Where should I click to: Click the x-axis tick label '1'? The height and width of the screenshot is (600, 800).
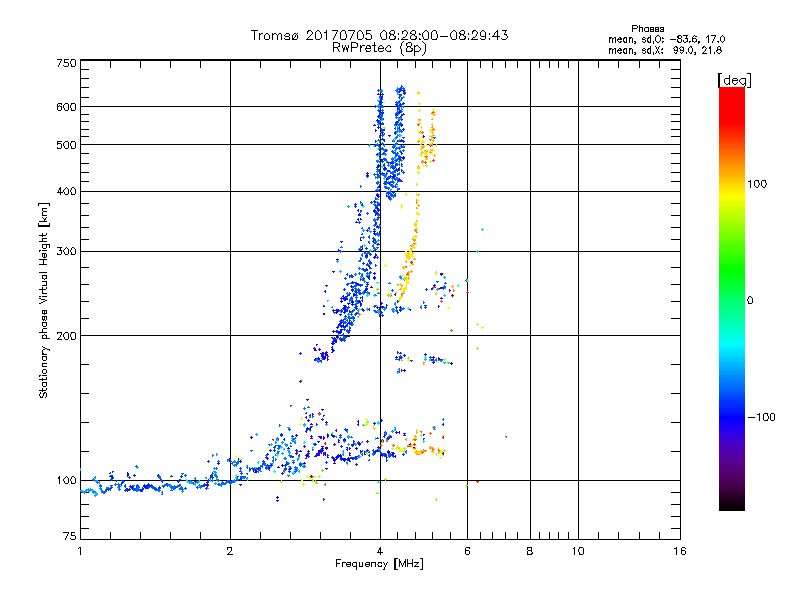click(x=80, y=551)
